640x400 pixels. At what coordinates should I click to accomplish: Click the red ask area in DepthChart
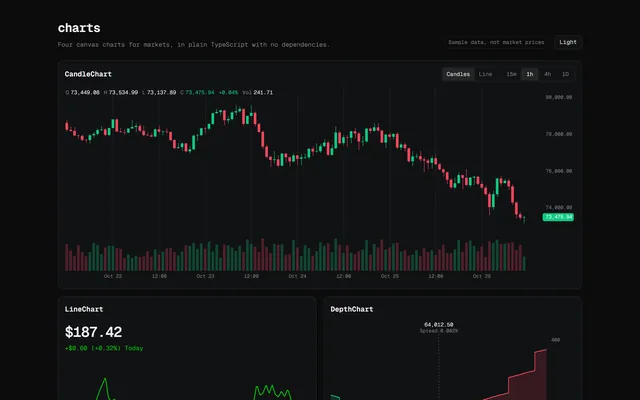point(527,384)
